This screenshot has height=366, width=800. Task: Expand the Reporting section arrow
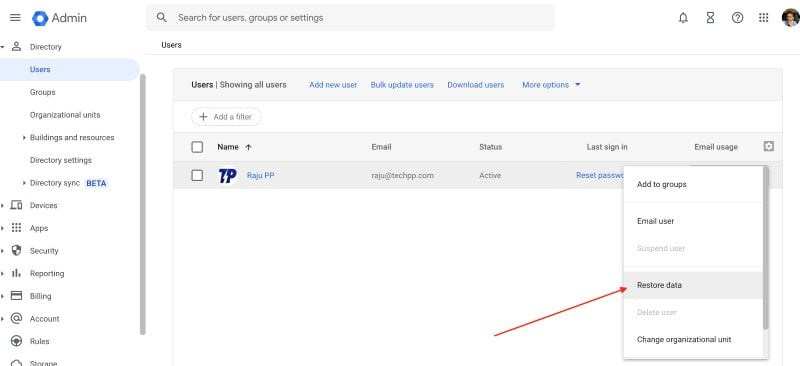(x=3, y=274)
